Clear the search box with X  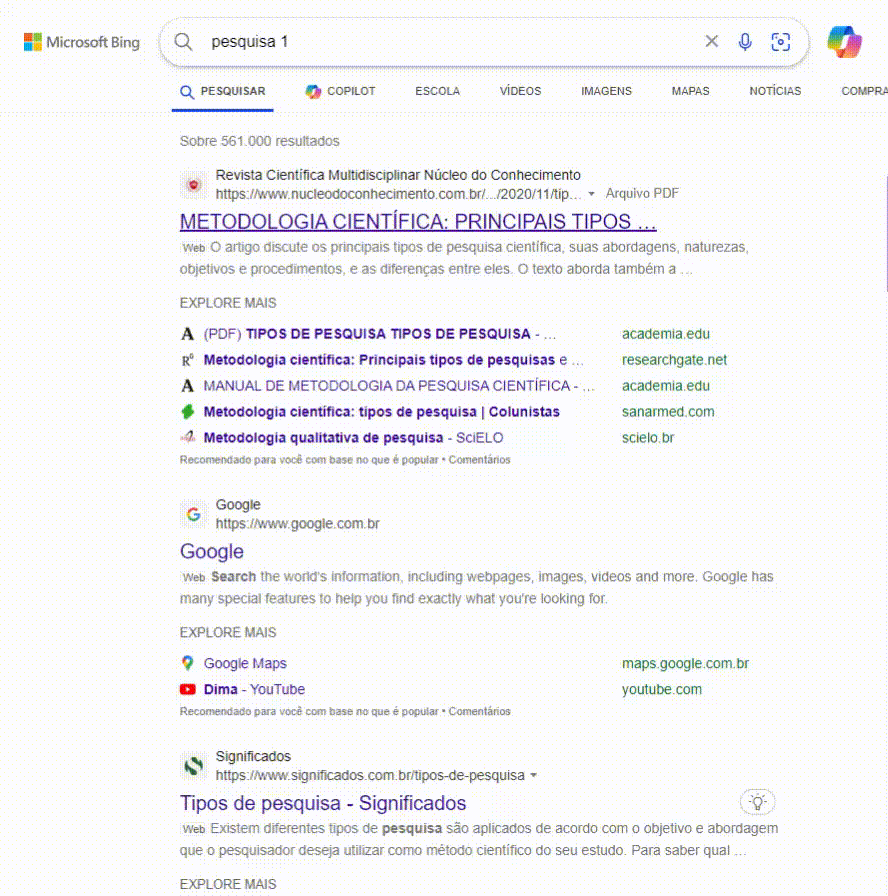pos(711,41)
